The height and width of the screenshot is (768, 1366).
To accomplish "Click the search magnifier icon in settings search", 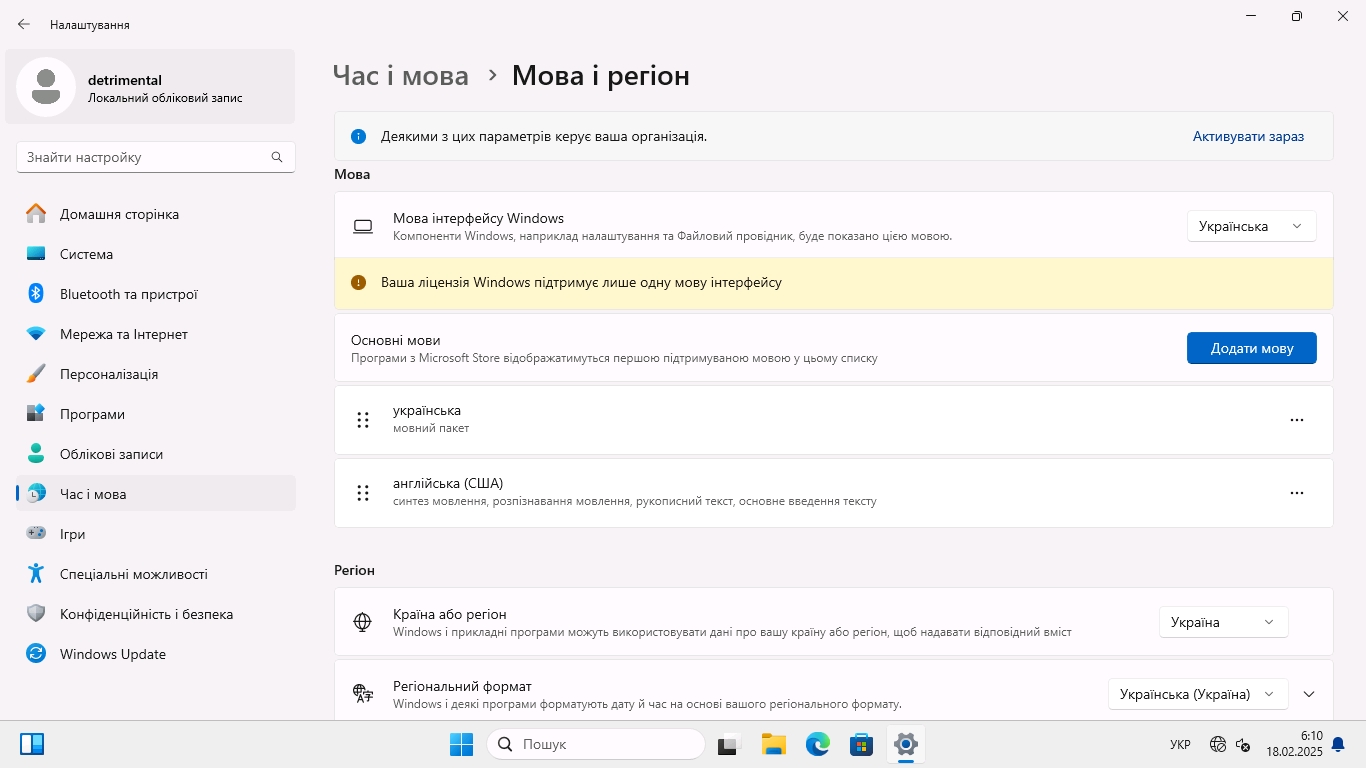I will pos(277,157).
